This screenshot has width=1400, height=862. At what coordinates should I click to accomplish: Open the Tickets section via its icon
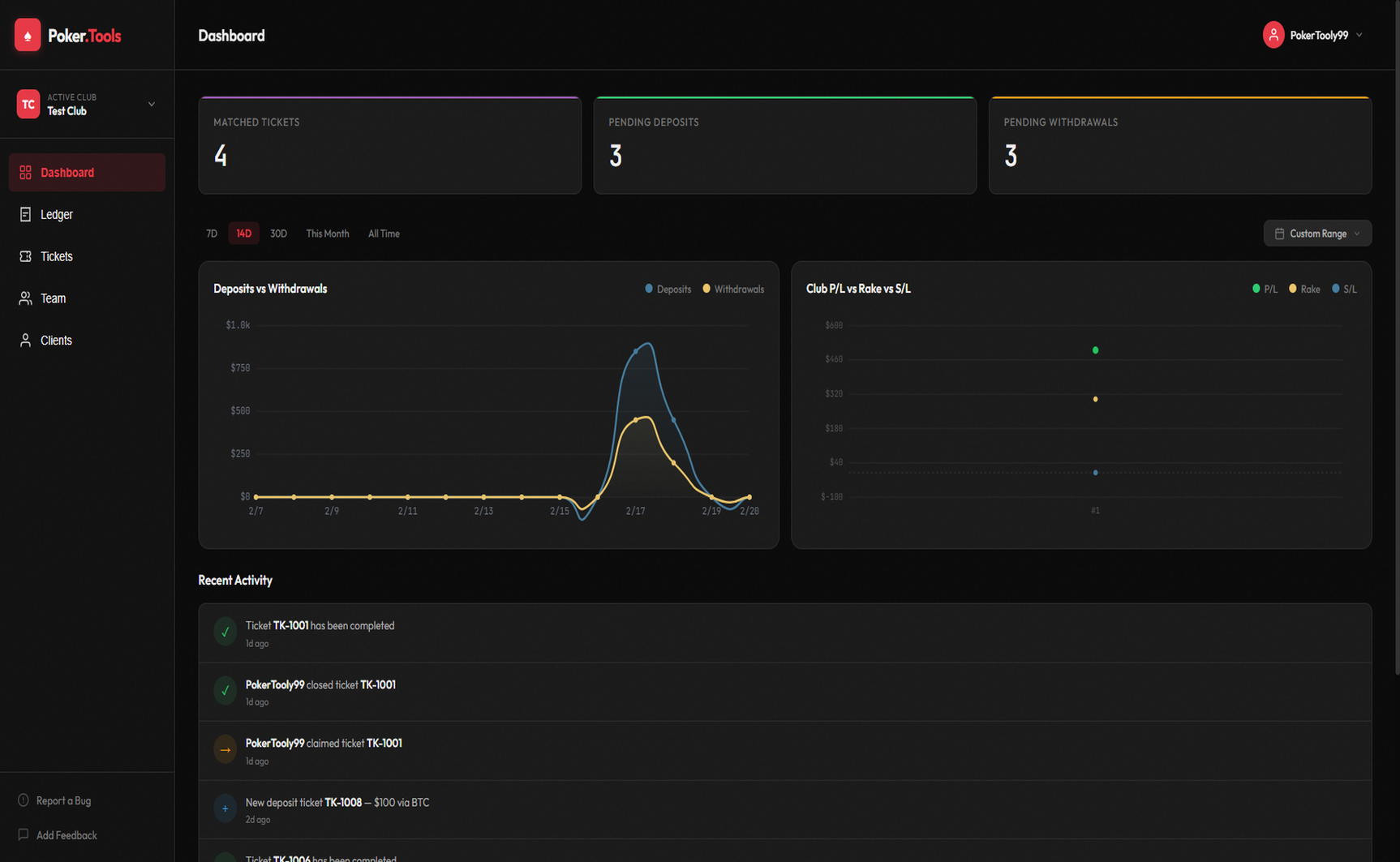click(25, 256)
